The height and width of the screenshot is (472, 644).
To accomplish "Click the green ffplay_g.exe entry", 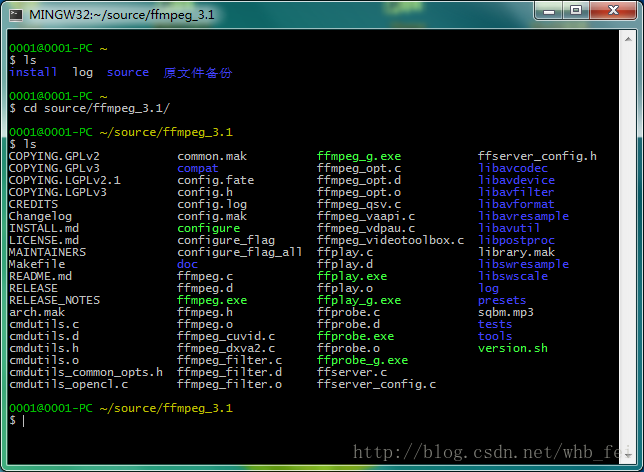I will 359,300.
